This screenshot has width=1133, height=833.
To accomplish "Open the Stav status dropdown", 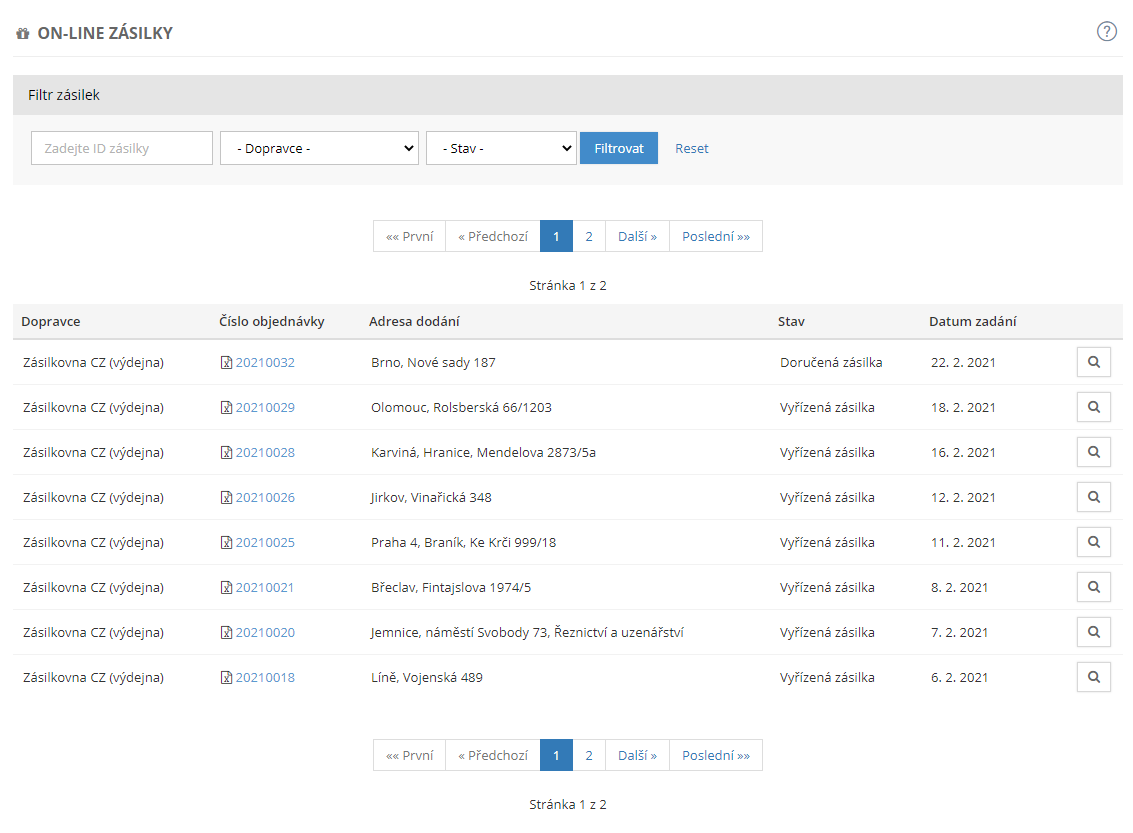I will tap(501, 148).
